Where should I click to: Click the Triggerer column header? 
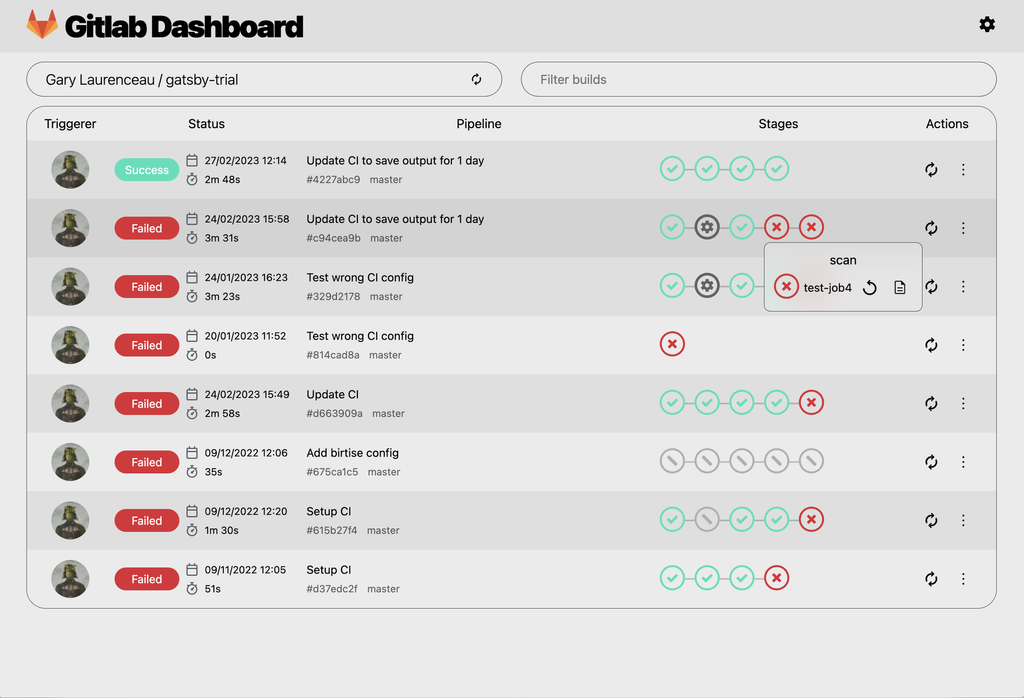70,123
